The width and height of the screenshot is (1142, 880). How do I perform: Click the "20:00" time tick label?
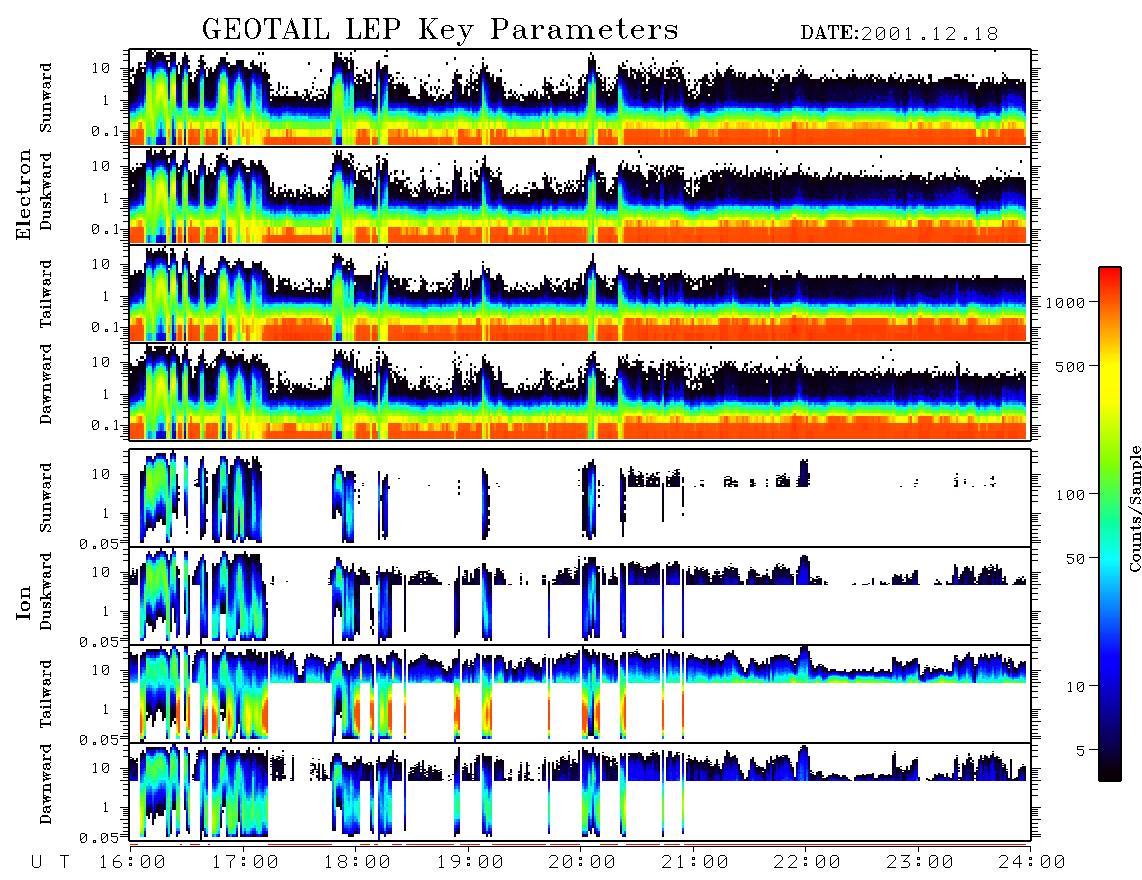582,863
